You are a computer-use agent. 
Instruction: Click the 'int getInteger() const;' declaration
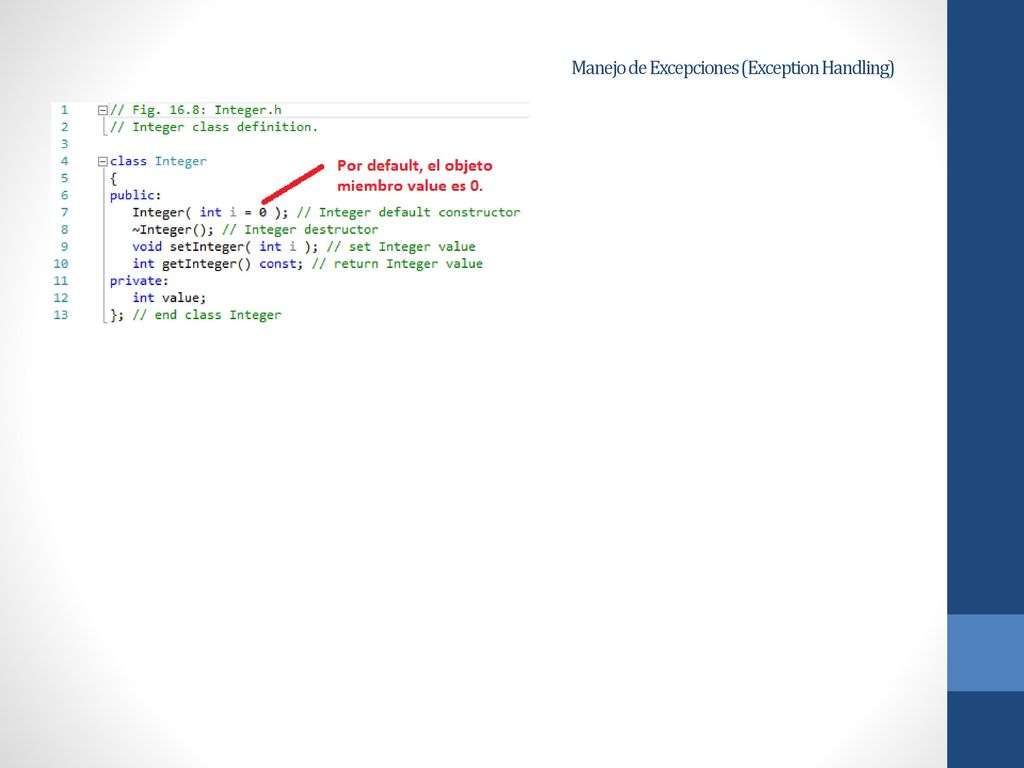pyautogui.click(x=217, y=263)
